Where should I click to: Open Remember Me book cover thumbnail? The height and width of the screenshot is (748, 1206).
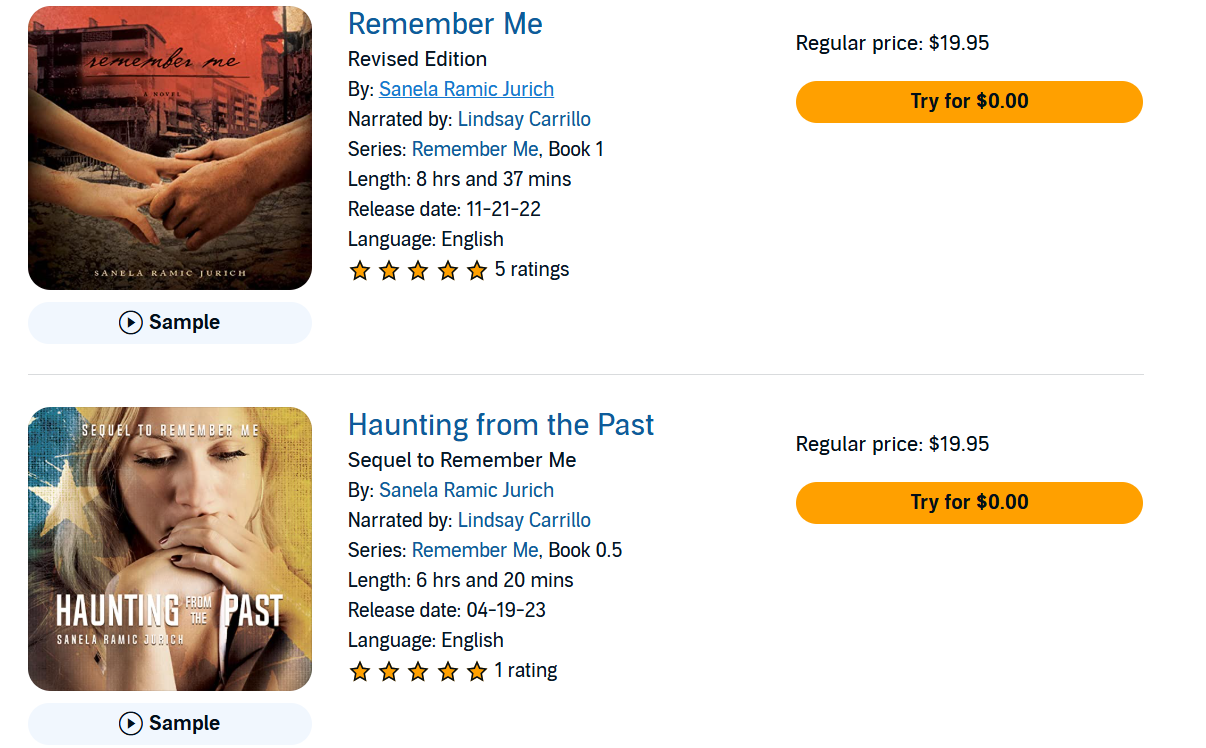coord(170,148)
